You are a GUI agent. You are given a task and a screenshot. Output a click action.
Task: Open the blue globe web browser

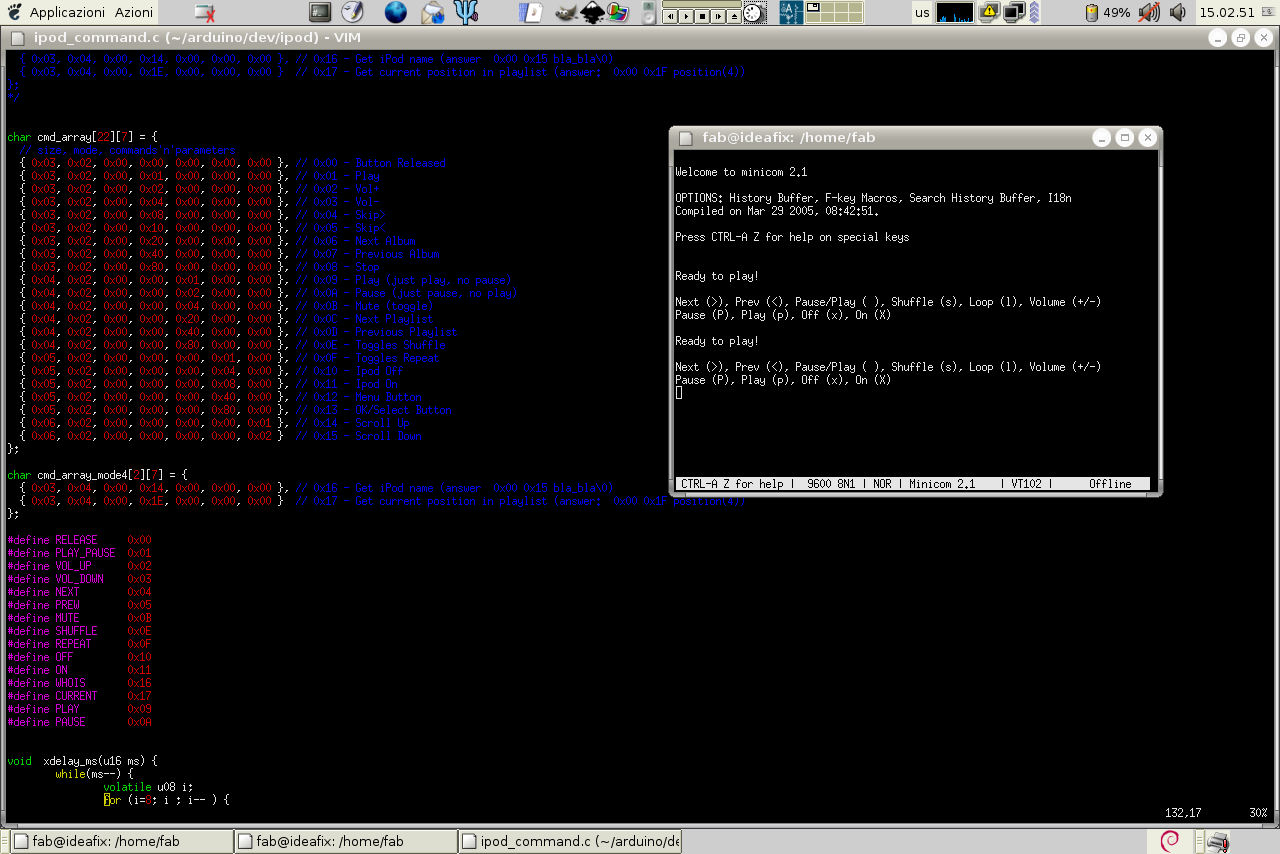396,13
